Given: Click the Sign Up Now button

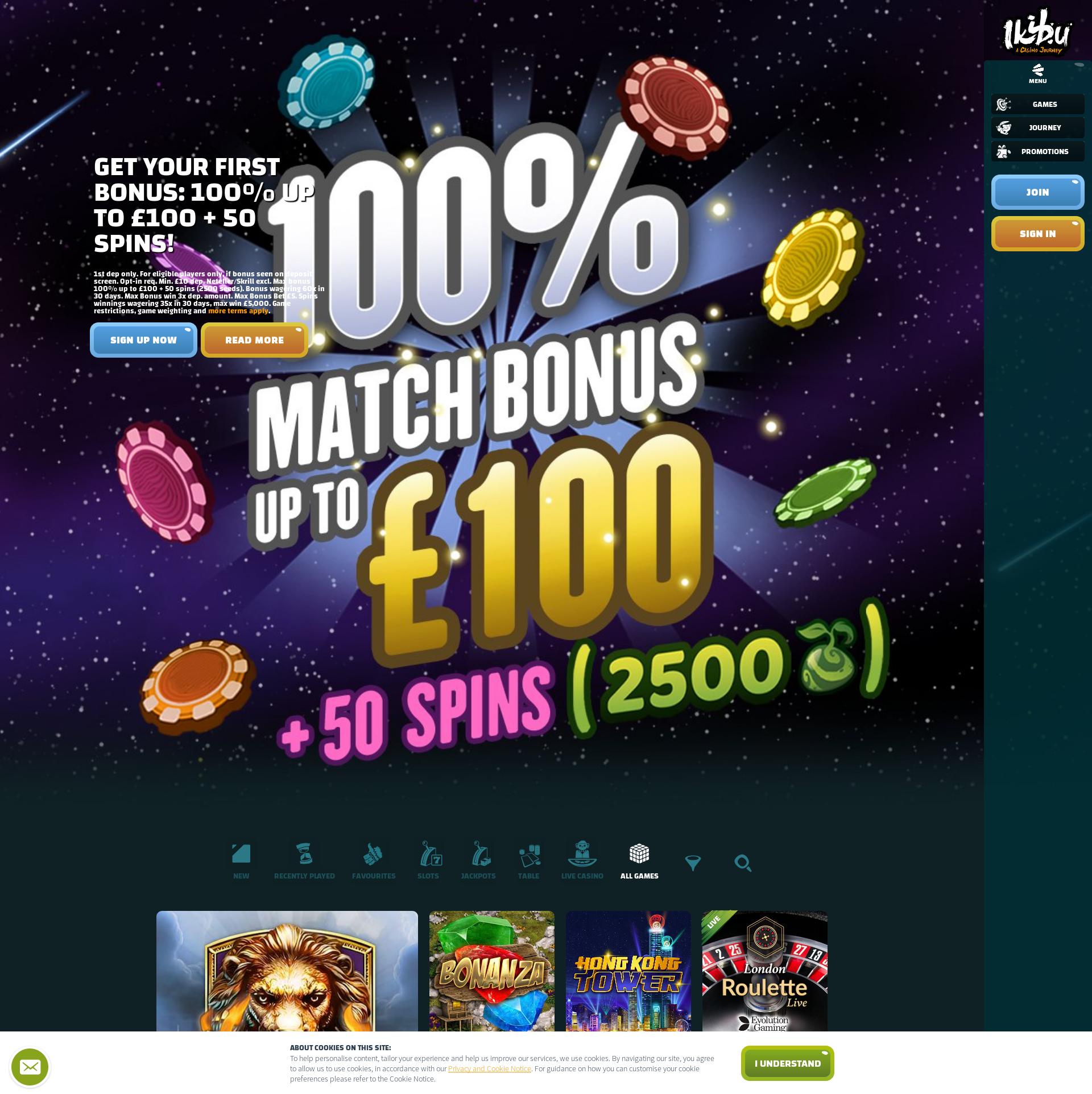Looking at the screenshot, I should [x=143, y=340].
